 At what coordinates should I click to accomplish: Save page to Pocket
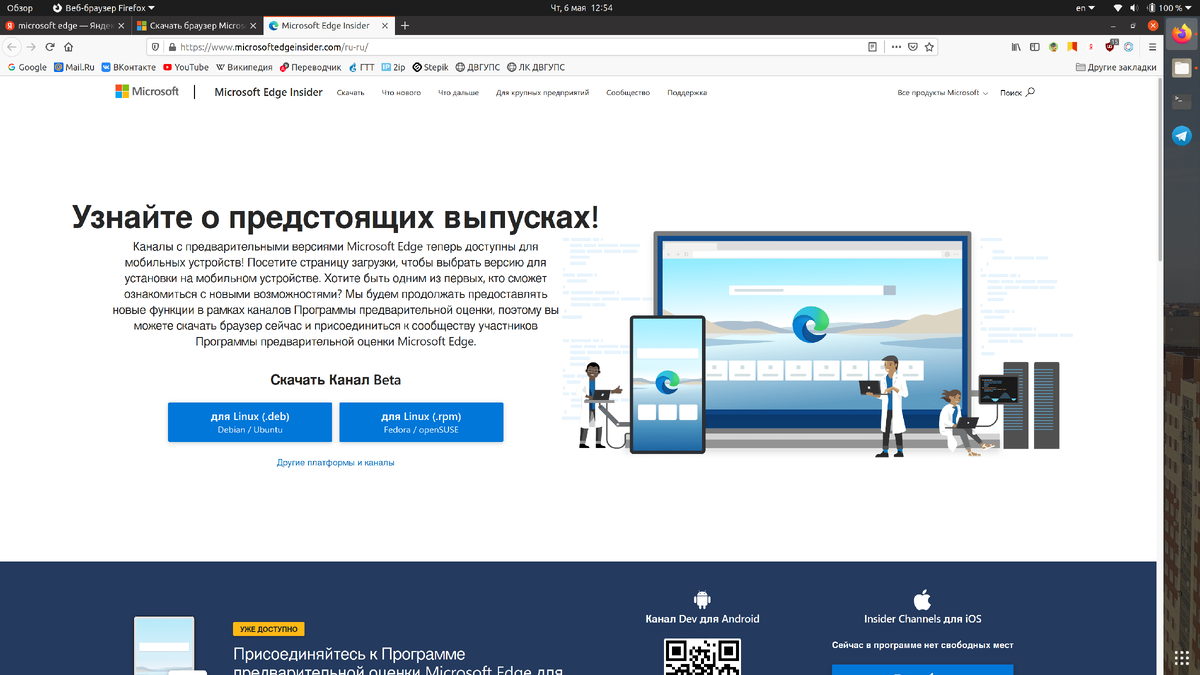[912, 47]
